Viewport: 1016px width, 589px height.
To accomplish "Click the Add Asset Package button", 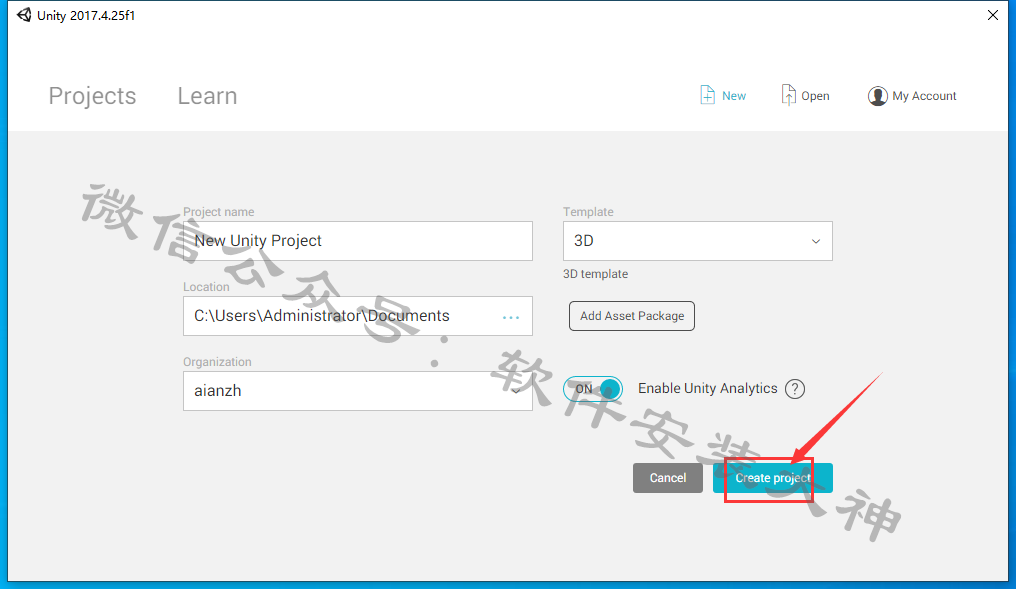I will pyautogui.click(x=632, y=316).
